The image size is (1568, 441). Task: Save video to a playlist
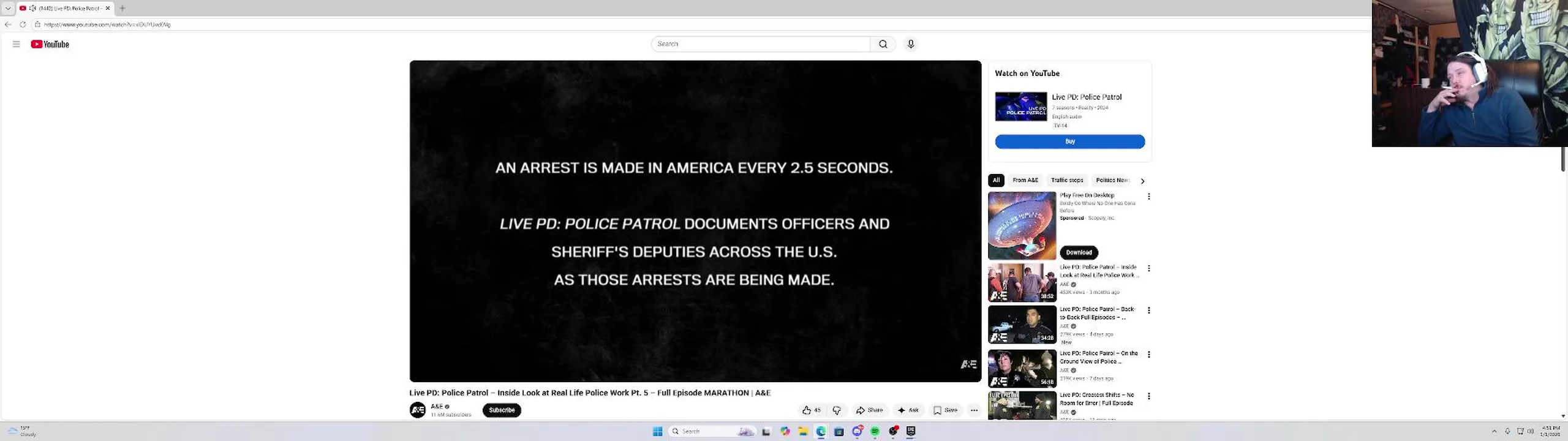(945, 410)
